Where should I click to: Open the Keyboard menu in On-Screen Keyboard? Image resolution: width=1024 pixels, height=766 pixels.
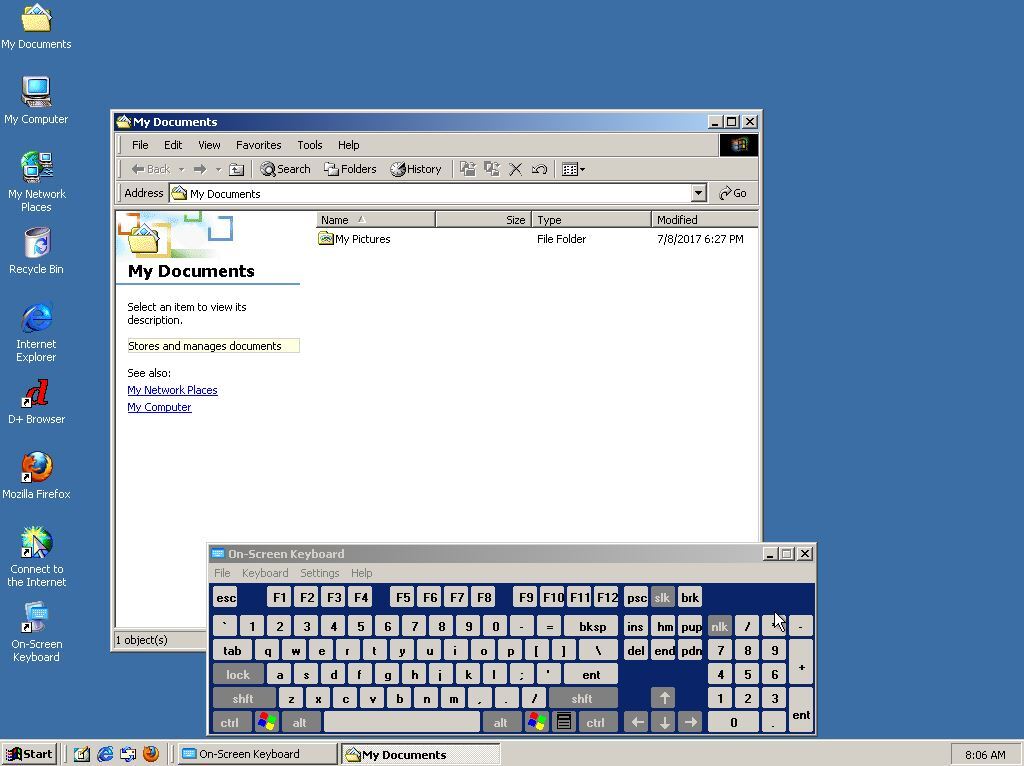click(264, 573)
